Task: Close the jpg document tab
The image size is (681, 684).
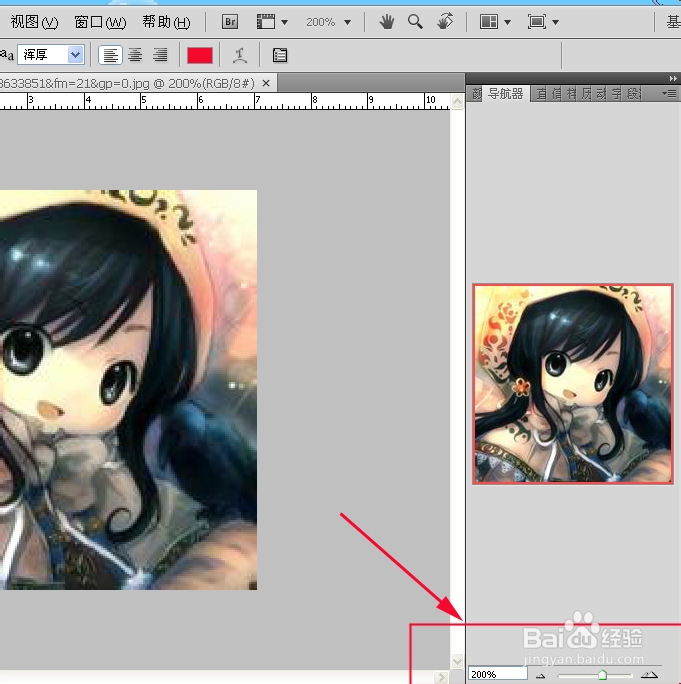Action: tap(266, 83)
